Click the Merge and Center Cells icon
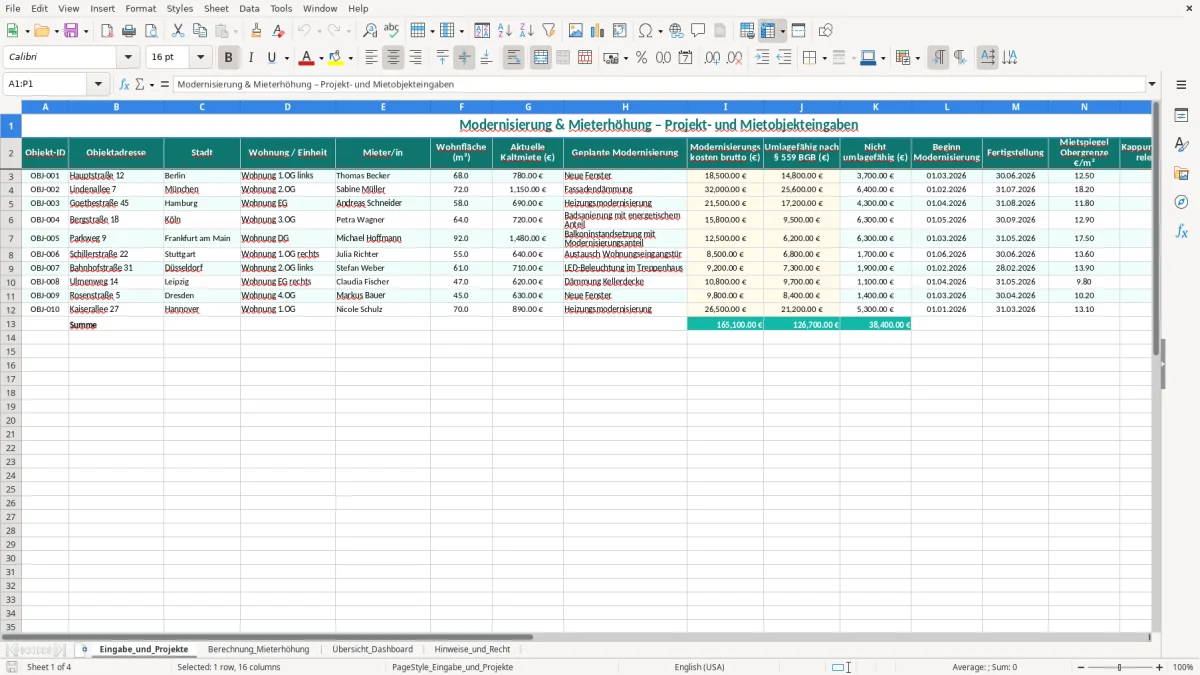This screenshot has width=1200, height=675. click(541, 58)
